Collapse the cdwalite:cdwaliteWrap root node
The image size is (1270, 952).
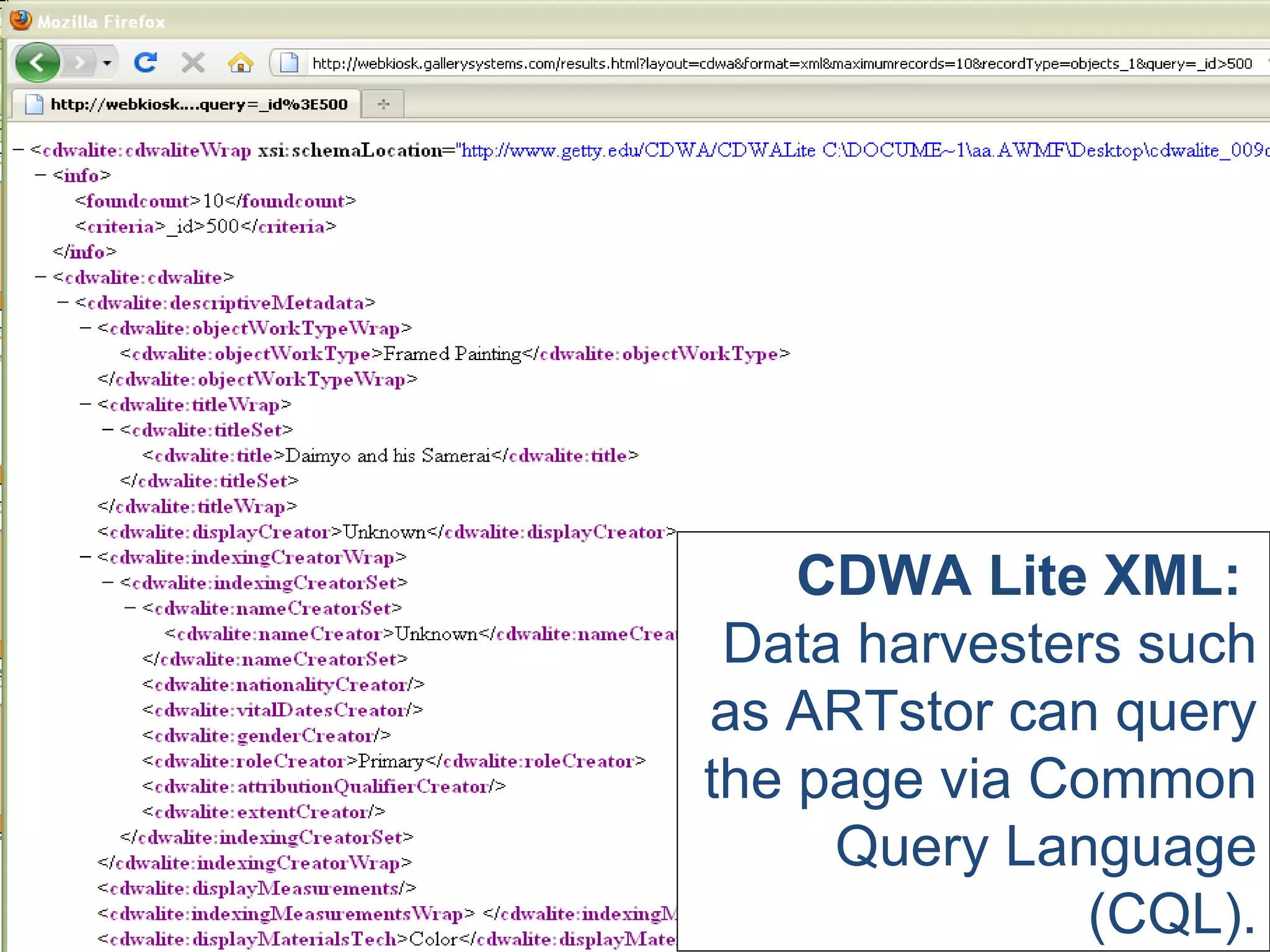click(18, 150)
